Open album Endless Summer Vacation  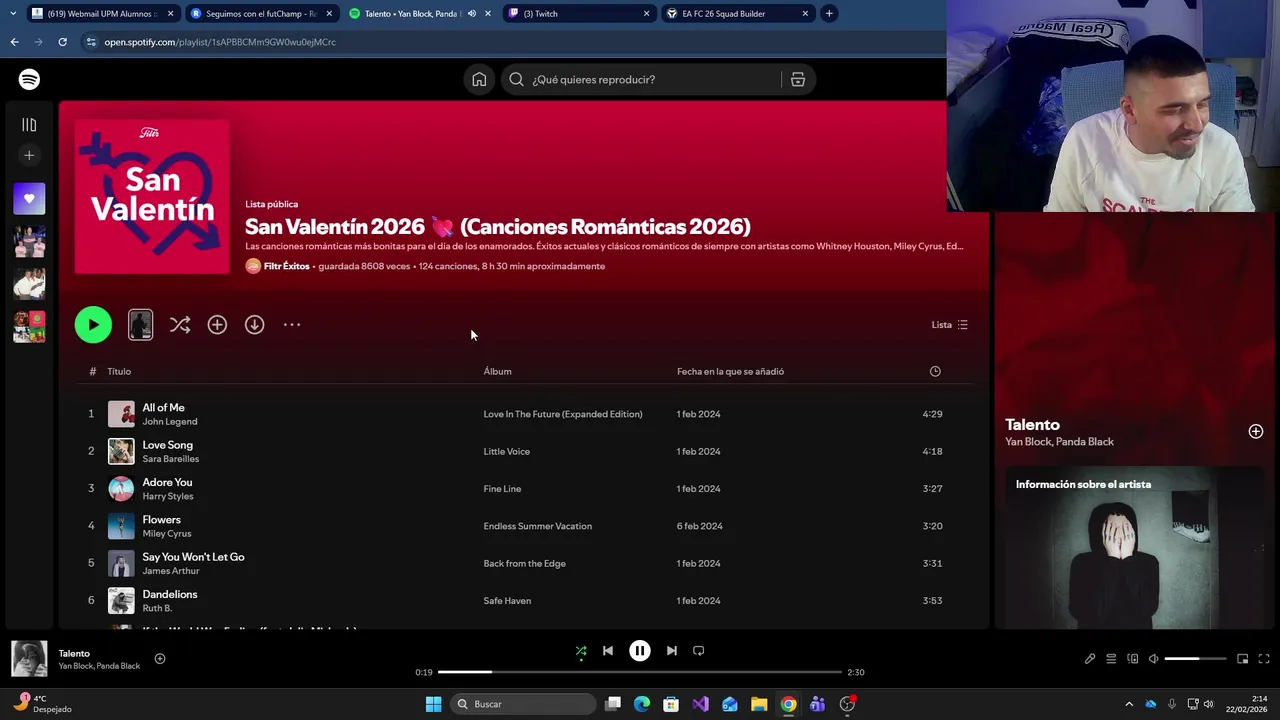538,526
